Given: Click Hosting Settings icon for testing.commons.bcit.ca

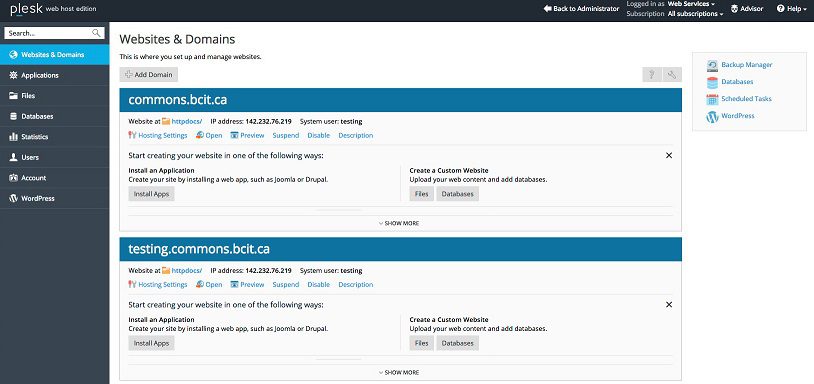Looking at the screenshot, I should [132, 284].
